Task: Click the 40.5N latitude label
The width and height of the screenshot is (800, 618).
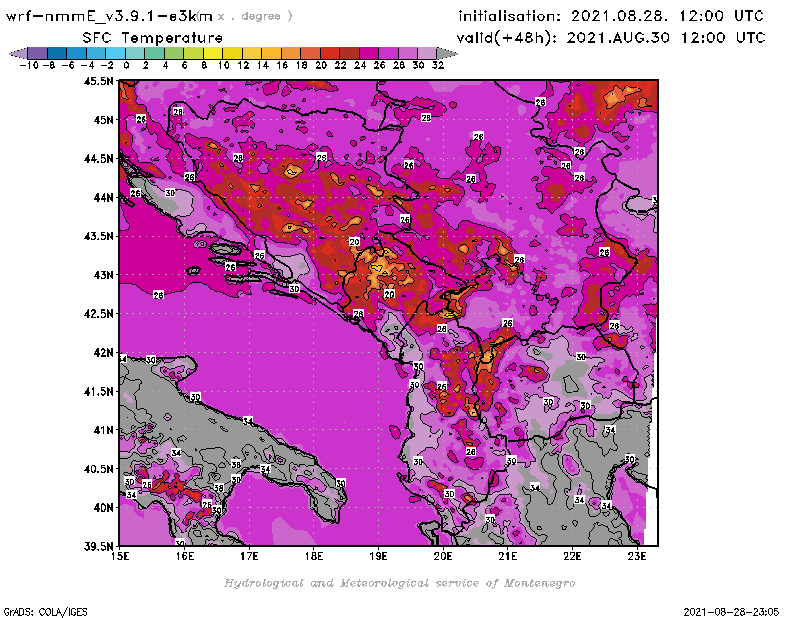Action: [x=98, y=468]
